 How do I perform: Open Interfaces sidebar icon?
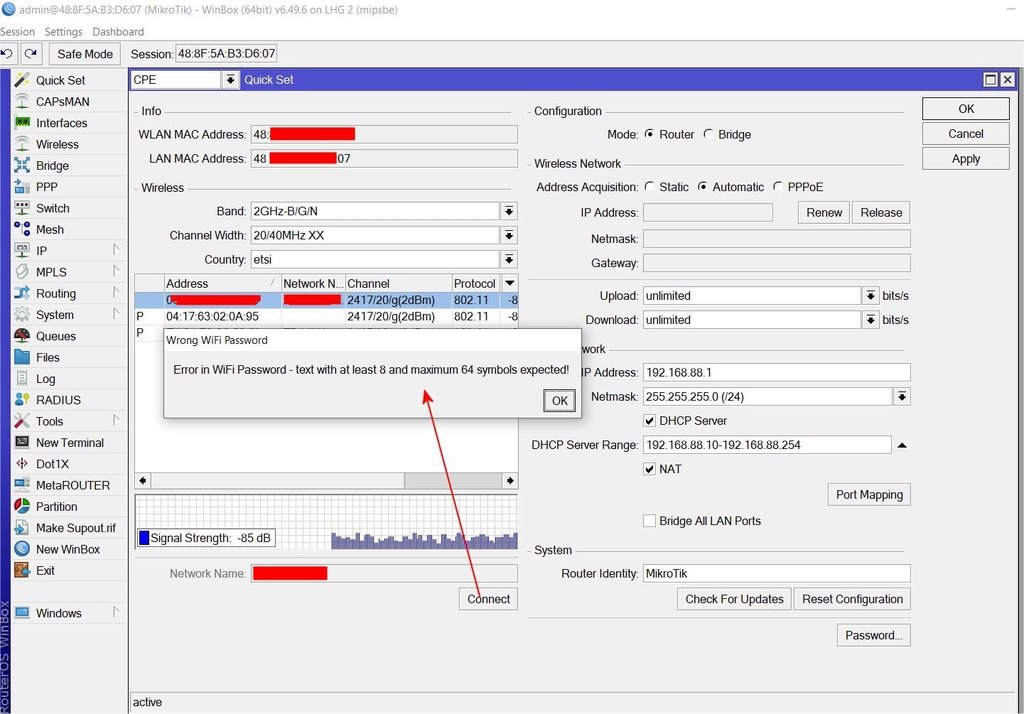tap(22, 123)
